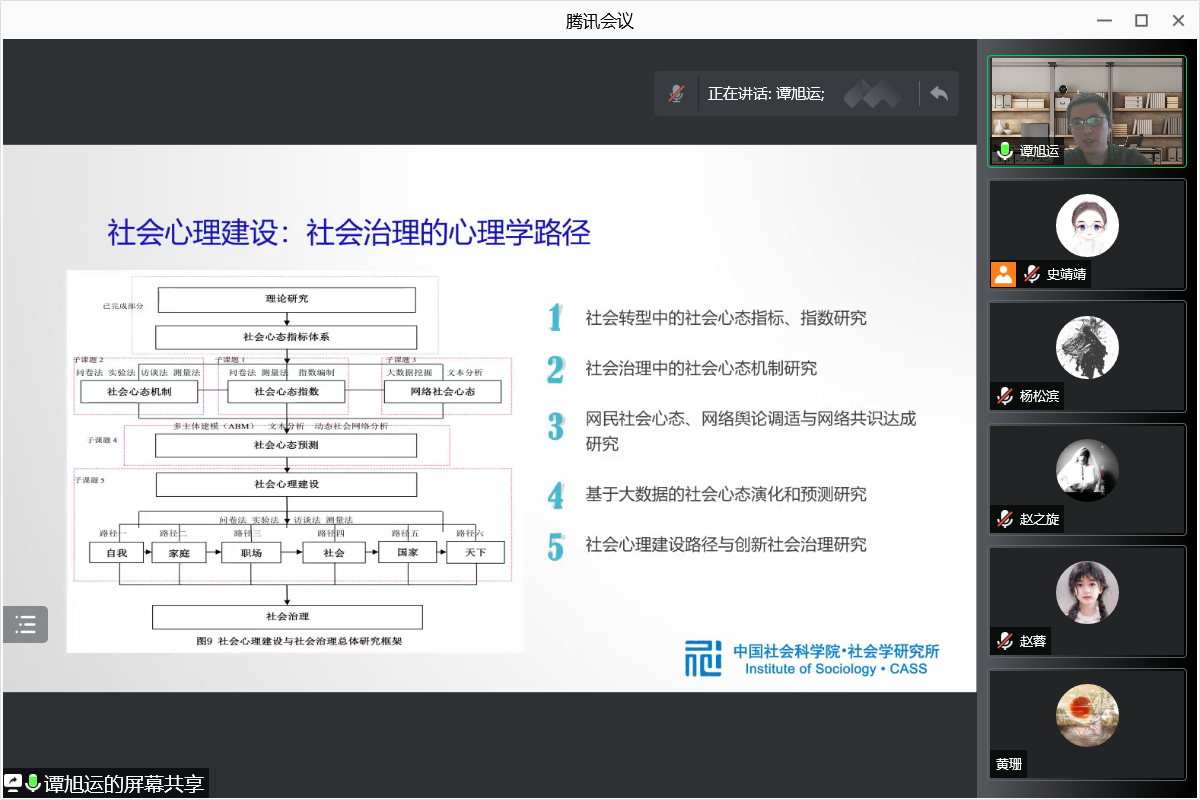Select 谭旭运's video thumbnail
Screen dimensions: 1200x800
[x=1087, y=110]
